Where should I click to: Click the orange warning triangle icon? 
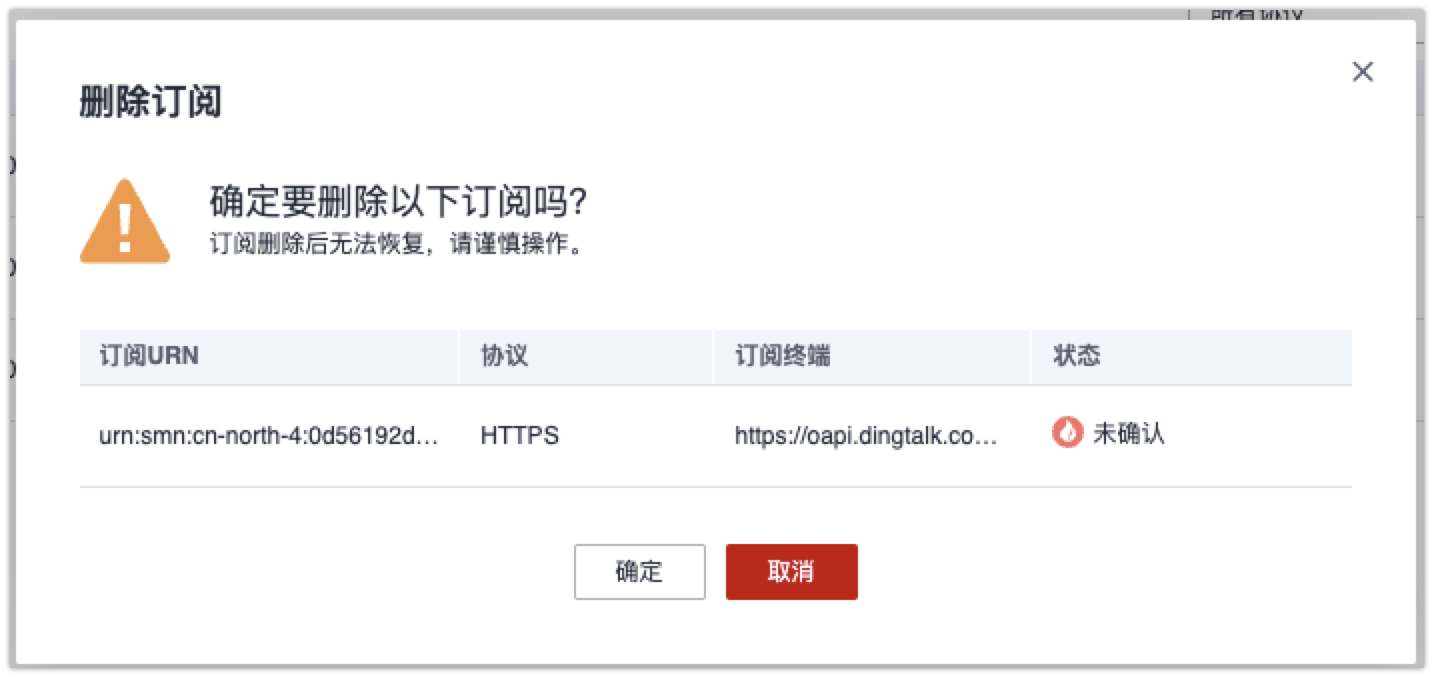[x=125, y=221]
